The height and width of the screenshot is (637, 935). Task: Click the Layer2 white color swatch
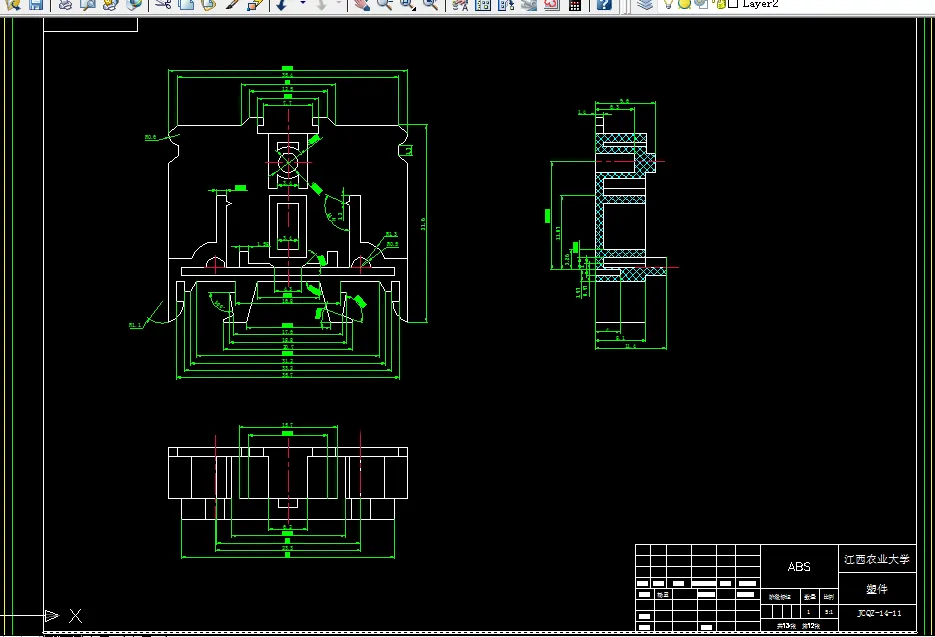coord(733,4)
